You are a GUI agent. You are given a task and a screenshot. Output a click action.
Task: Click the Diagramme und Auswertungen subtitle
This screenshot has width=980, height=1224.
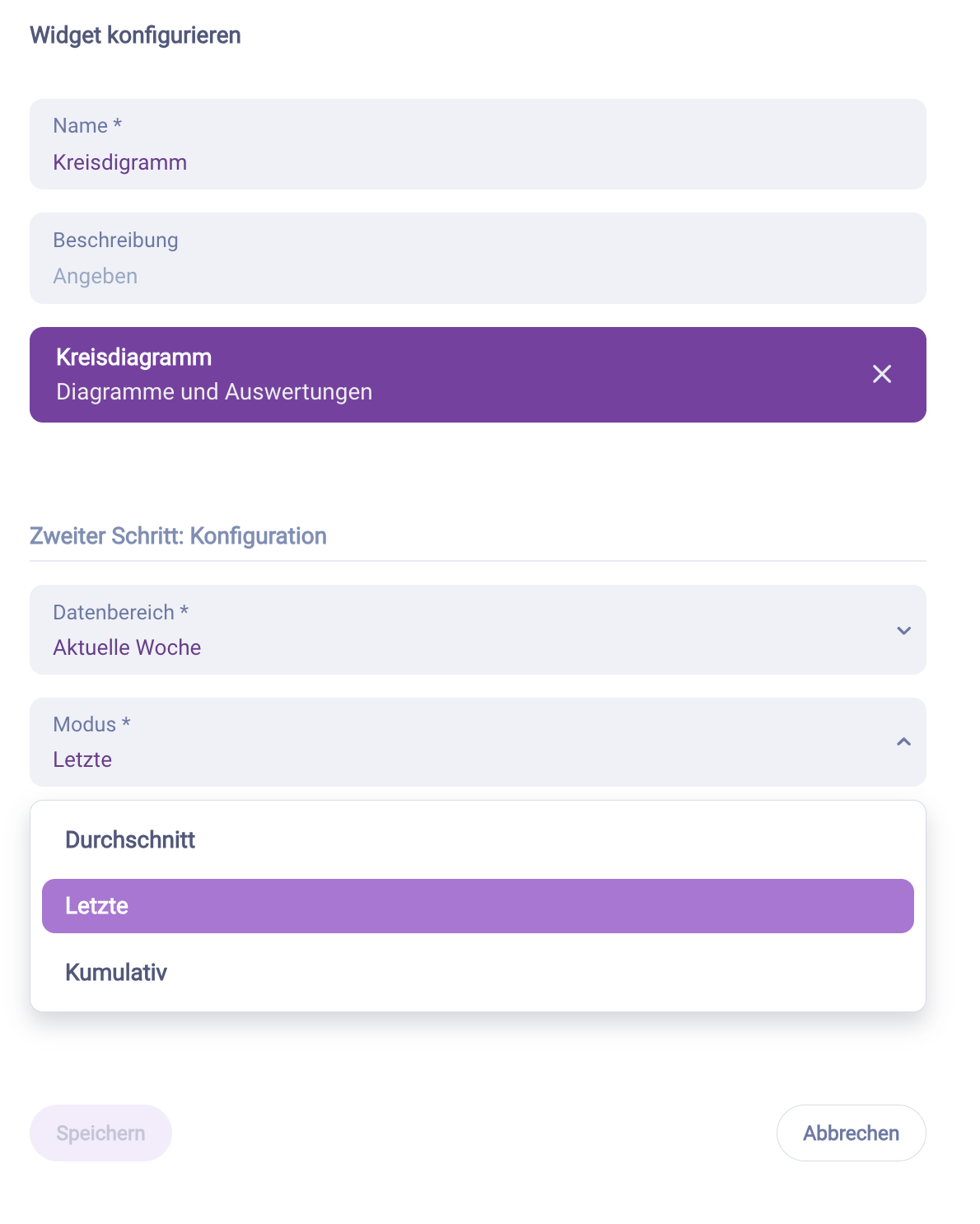click(214, 392)
